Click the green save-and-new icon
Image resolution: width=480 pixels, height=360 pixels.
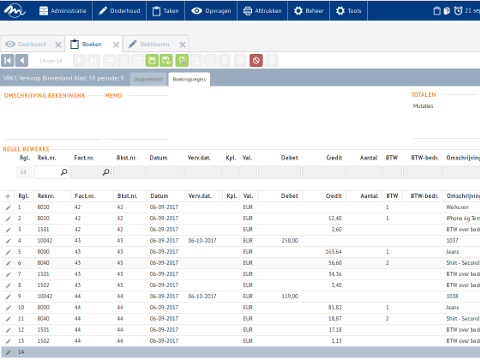[x=167, y=61]
